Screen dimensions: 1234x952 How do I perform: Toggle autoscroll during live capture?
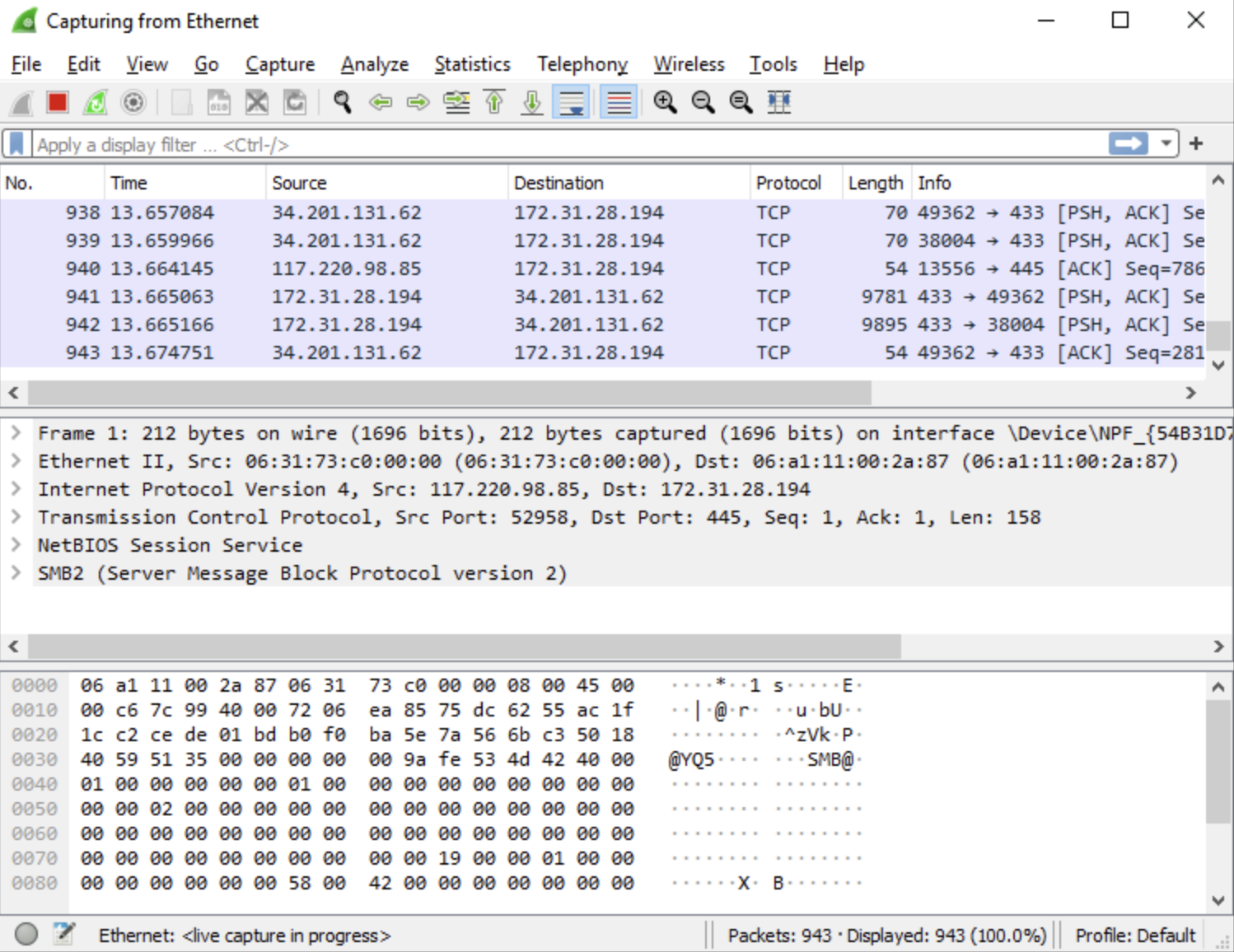click(x=571, y=102)
